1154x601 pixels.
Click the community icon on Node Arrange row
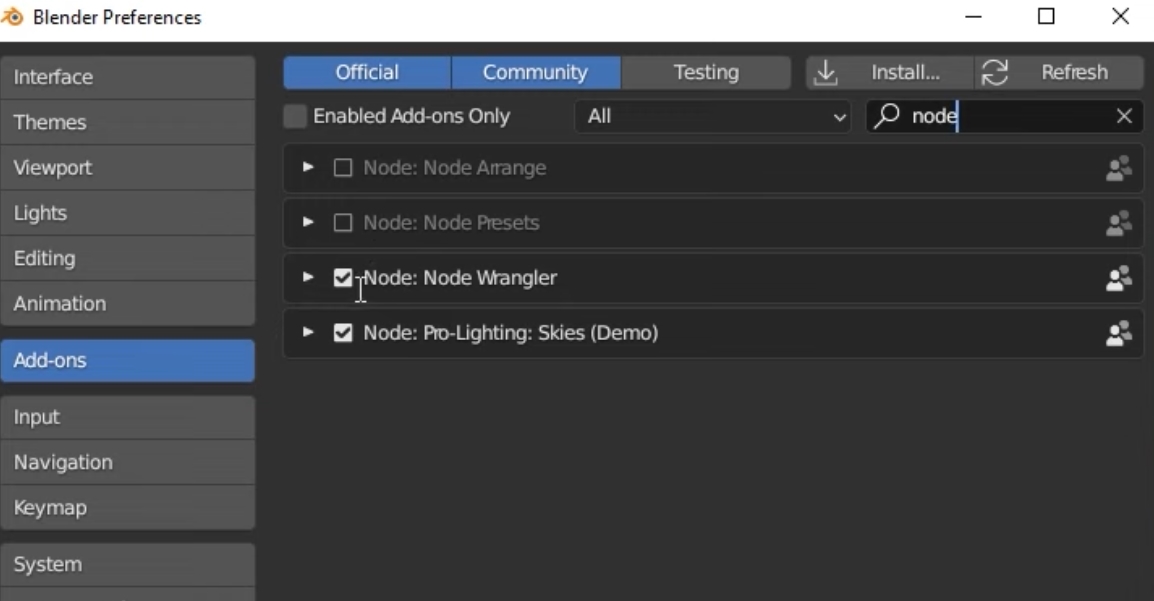click(1118, 168)
